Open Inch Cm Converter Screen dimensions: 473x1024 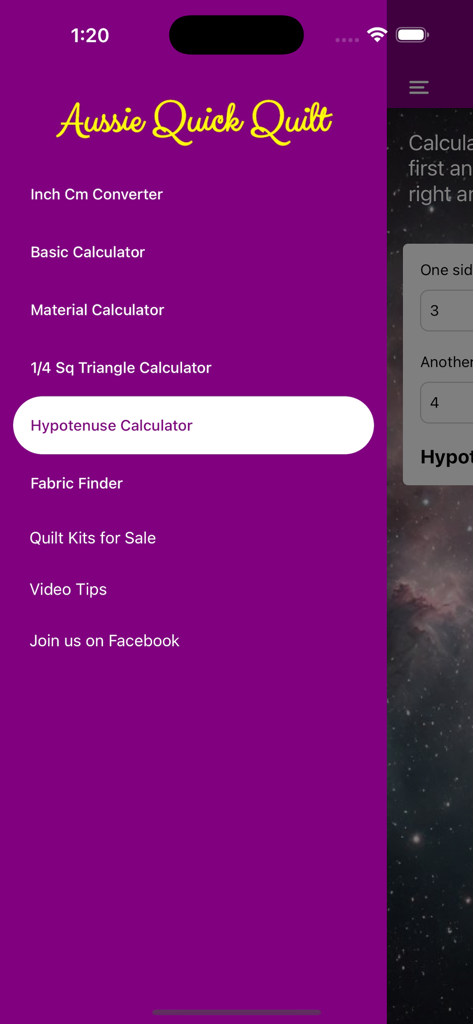pos(193,195)
